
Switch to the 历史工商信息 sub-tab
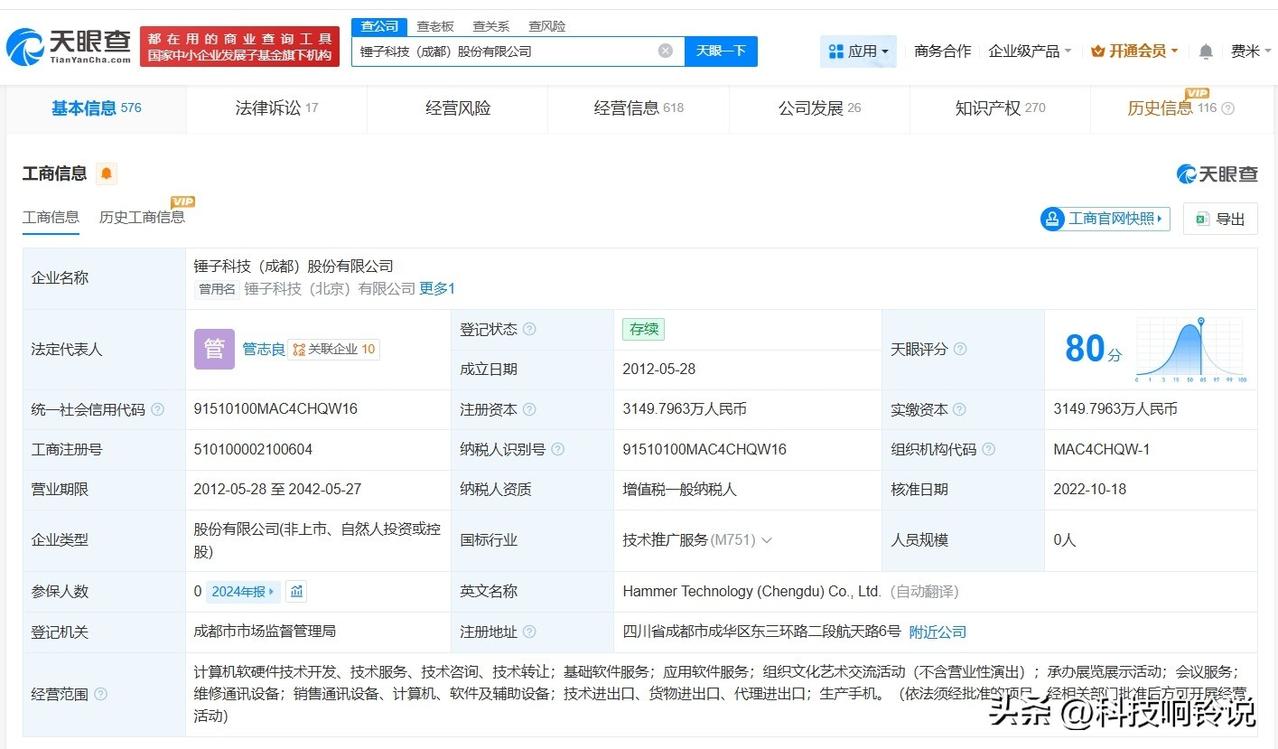point(141,217)
